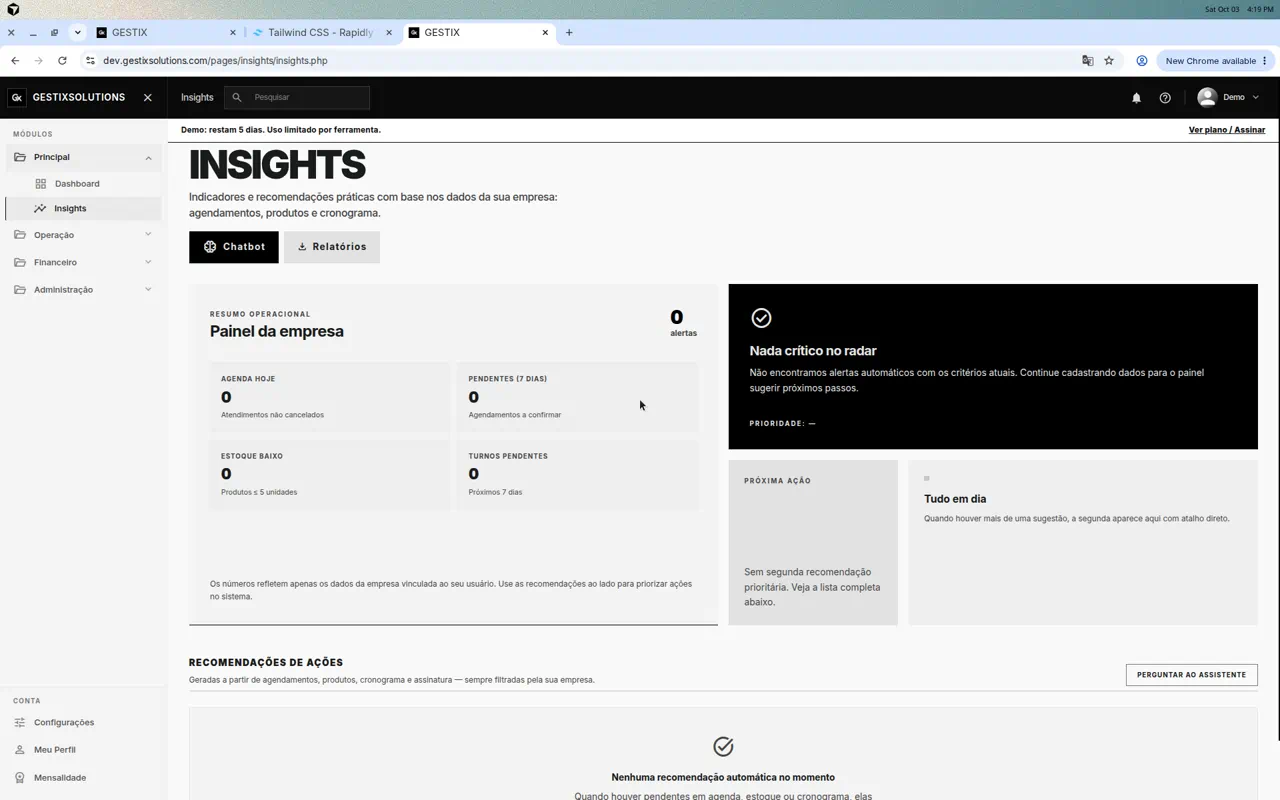
Task: Click the Configurações sliders icon
Action: pos(20,722)
